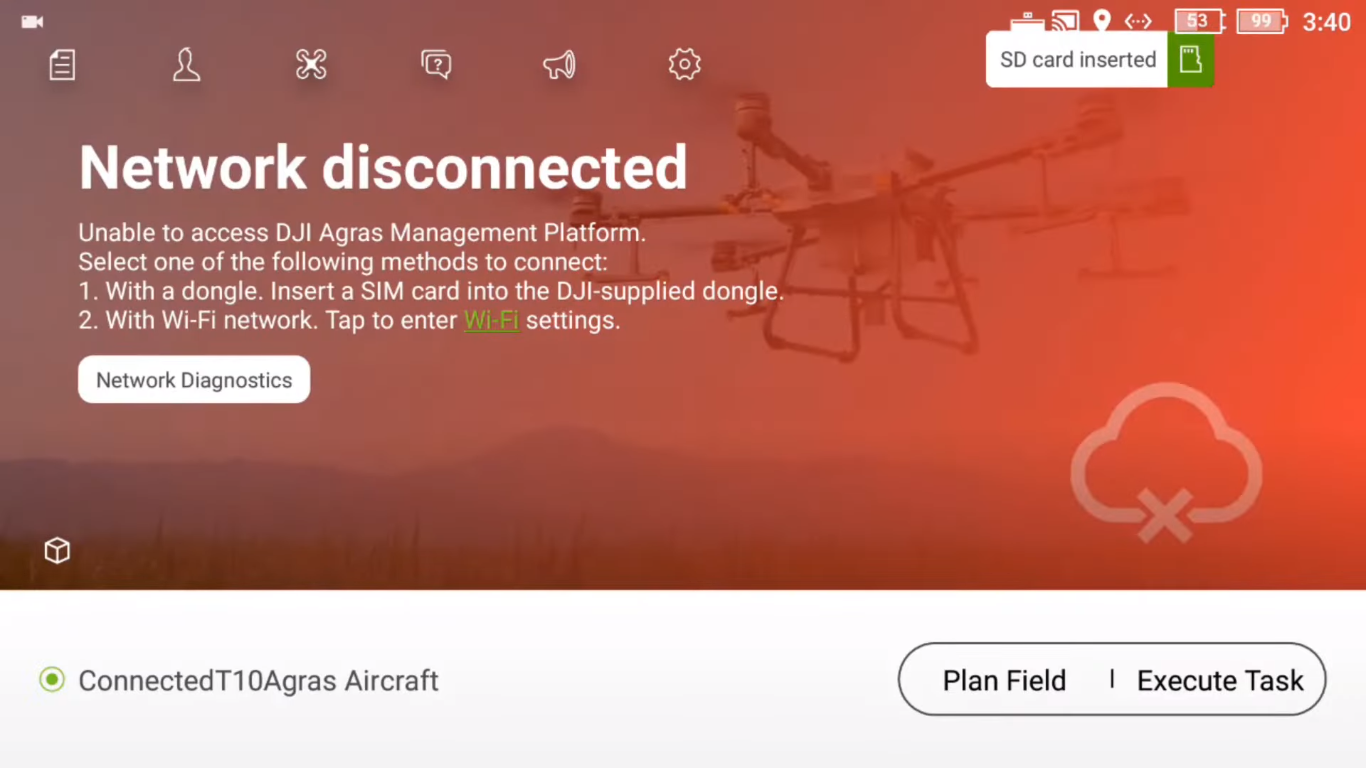This screenshot has height=768, width=1366.
Task: Open the Wi-Fi settings link
Action: point(491,321)
